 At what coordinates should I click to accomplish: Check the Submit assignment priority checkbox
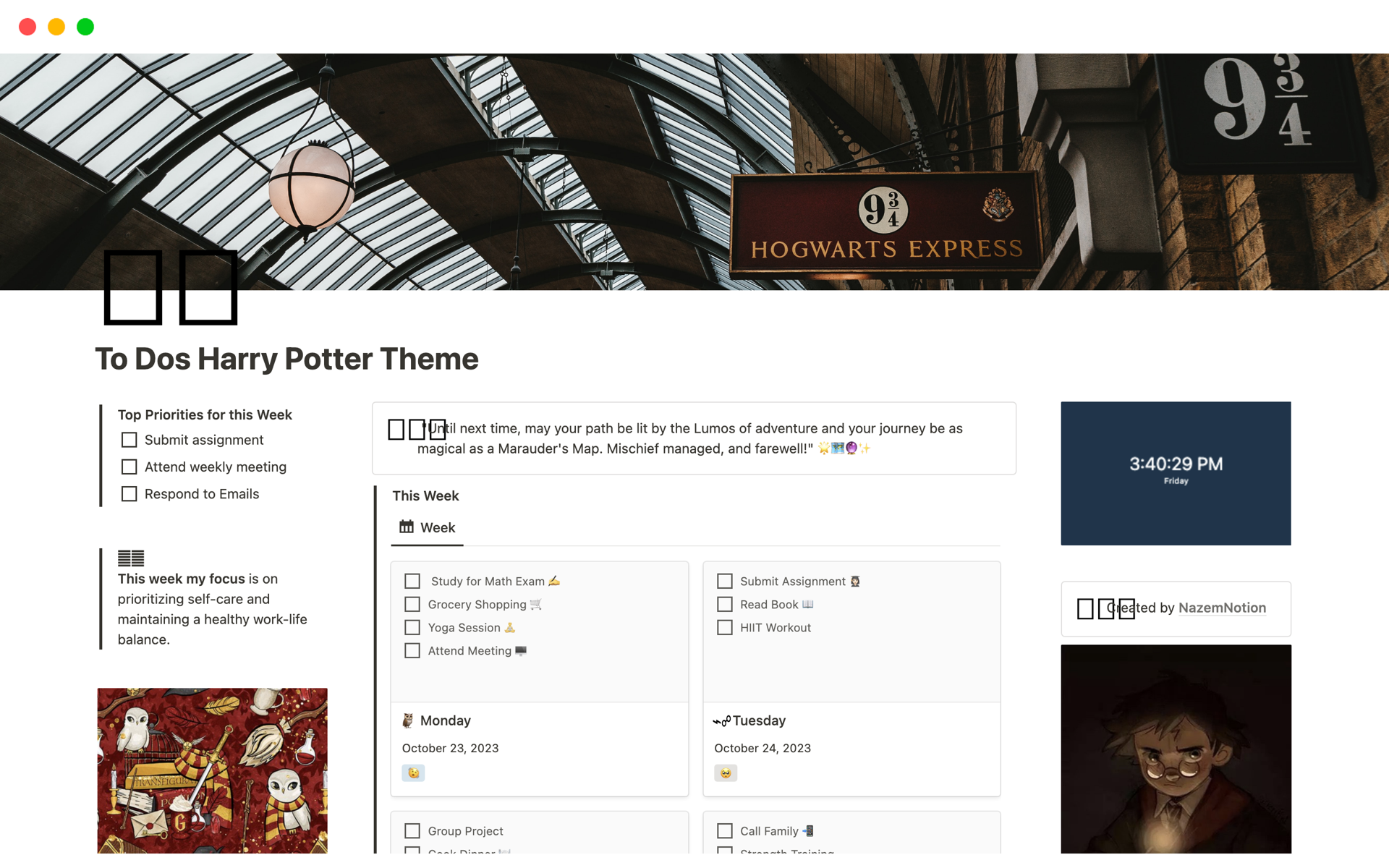(x=129, y=440)
